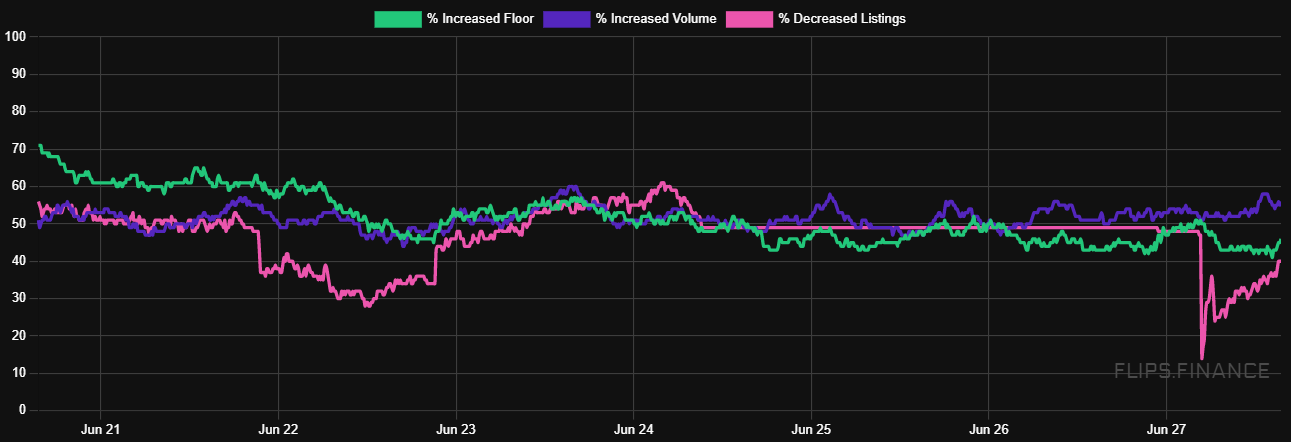The image size is (1291, 442).
Task: Click the Jun 25 x-axis date label
Action: point(811,429)
